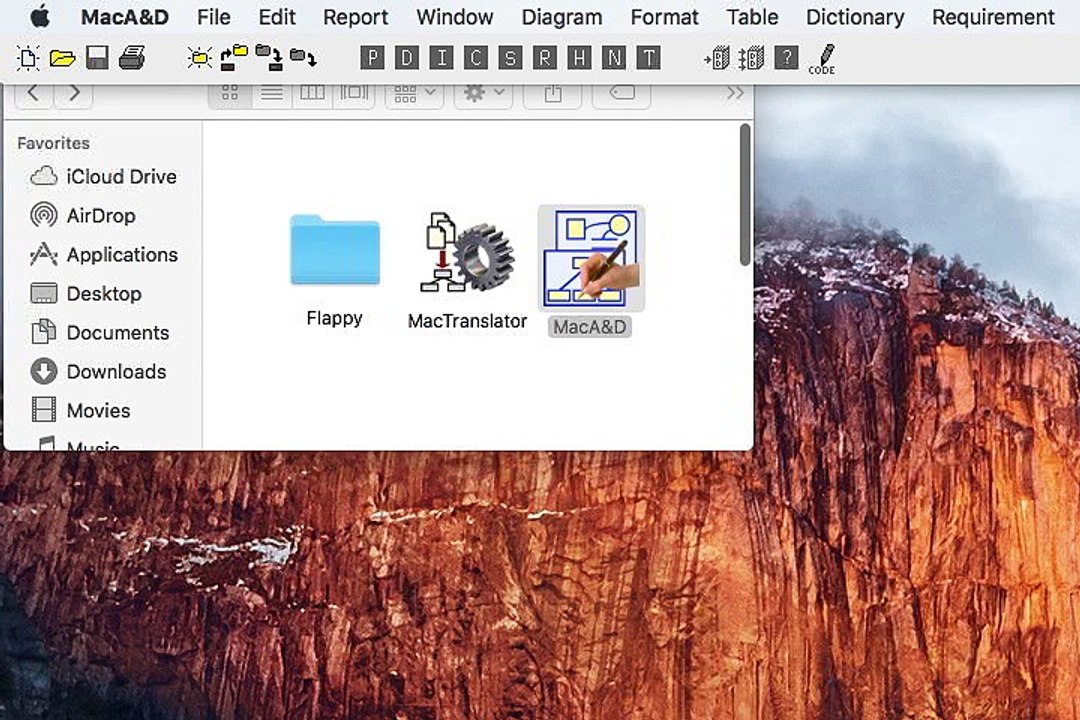Click the Finder edit tags button

point(621,94)
